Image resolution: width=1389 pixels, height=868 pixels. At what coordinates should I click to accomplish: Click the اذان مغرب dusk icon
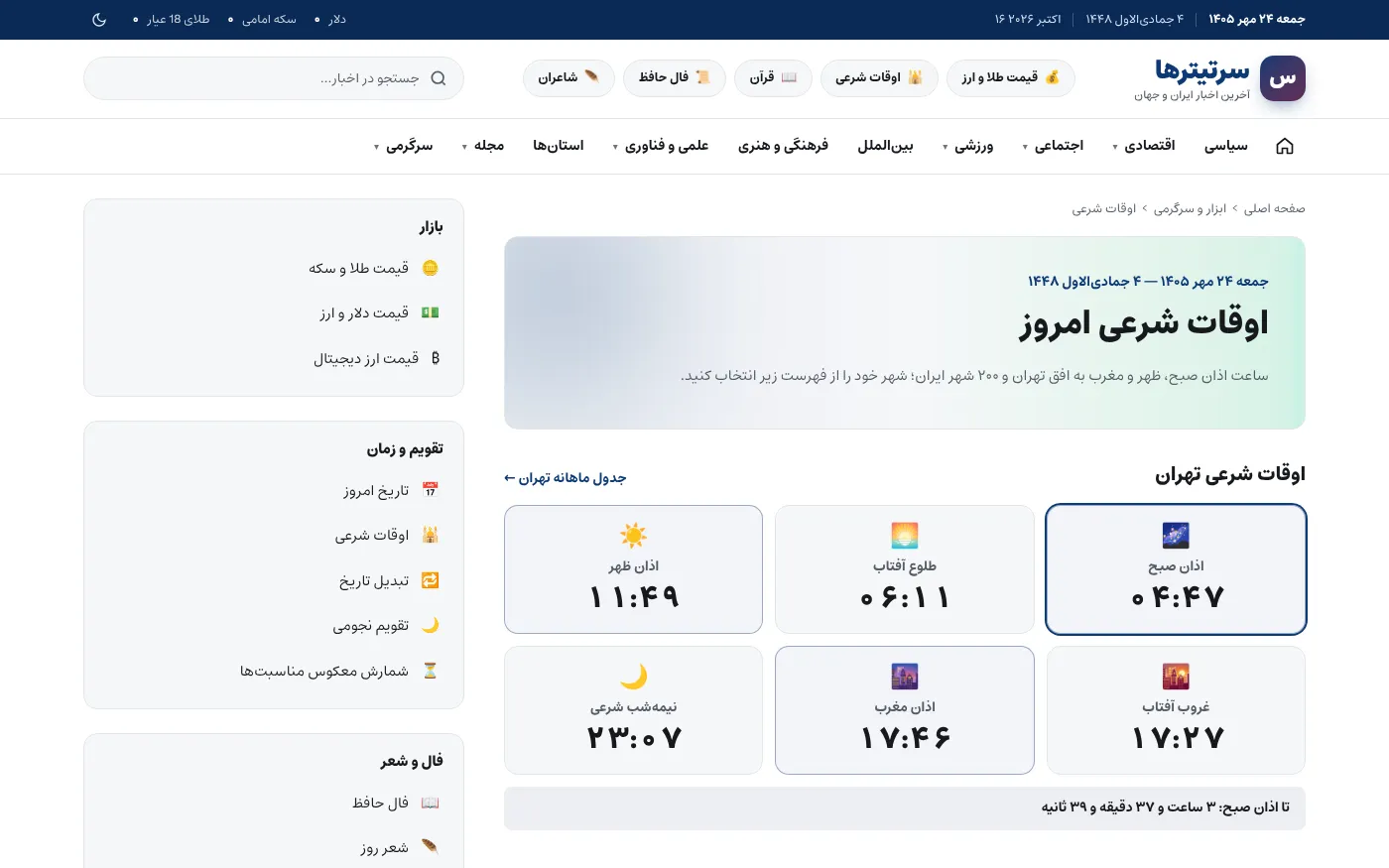tap(905, 677)
